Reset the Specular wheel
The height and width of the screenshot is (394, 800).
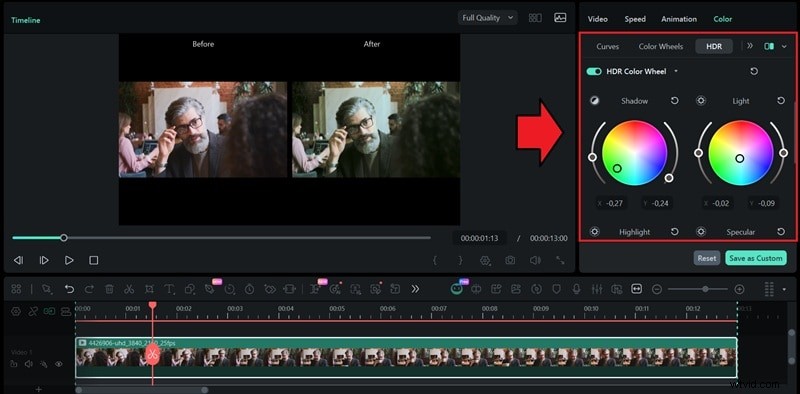click(x=781, y=232)
